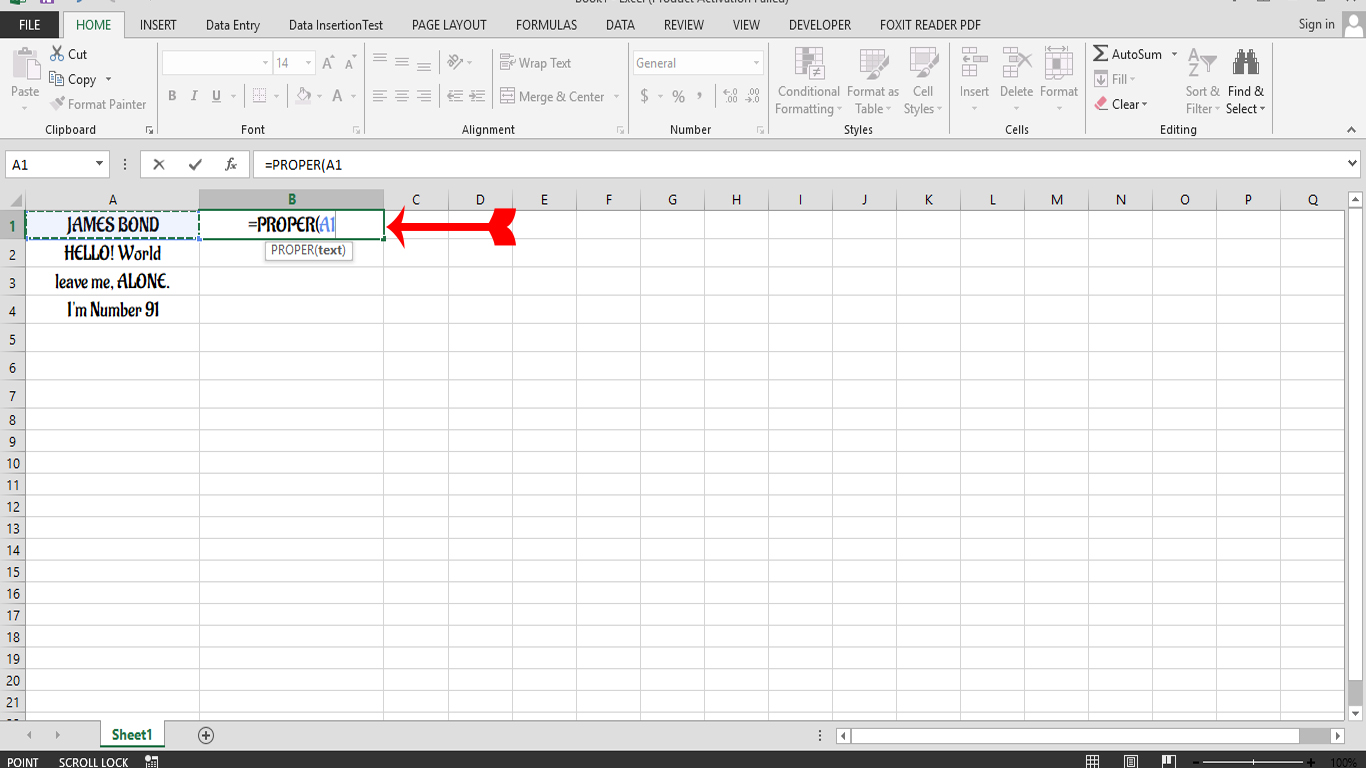Select the Format Painter brush
This screenshot has height=768, width=1366.
(57, 104)
